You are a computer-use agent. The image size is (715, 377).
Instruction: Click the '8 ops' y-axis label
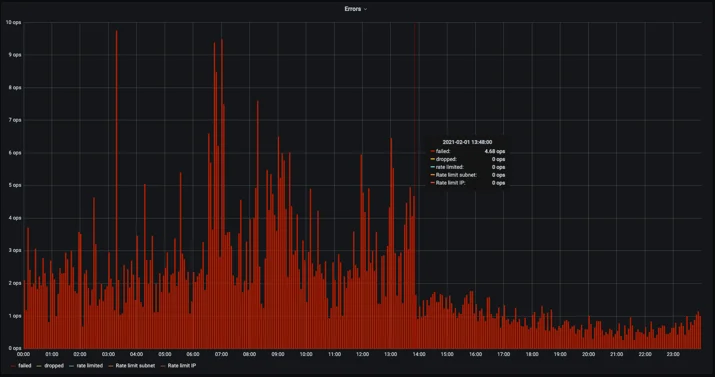point(14,88)
